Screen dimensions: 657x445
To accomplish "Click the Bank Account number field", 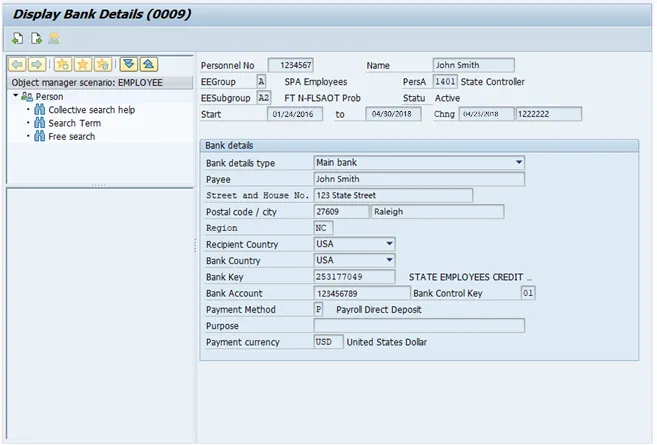I will [361, 293].
